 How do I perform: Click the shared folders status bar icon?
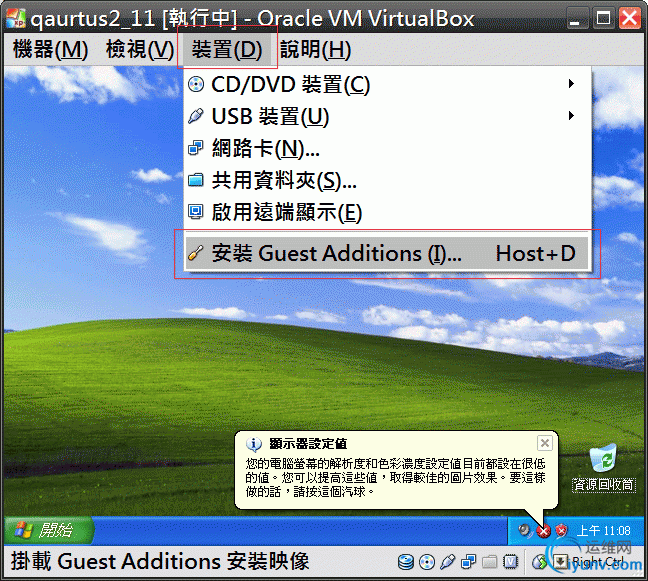pos(490,562)
